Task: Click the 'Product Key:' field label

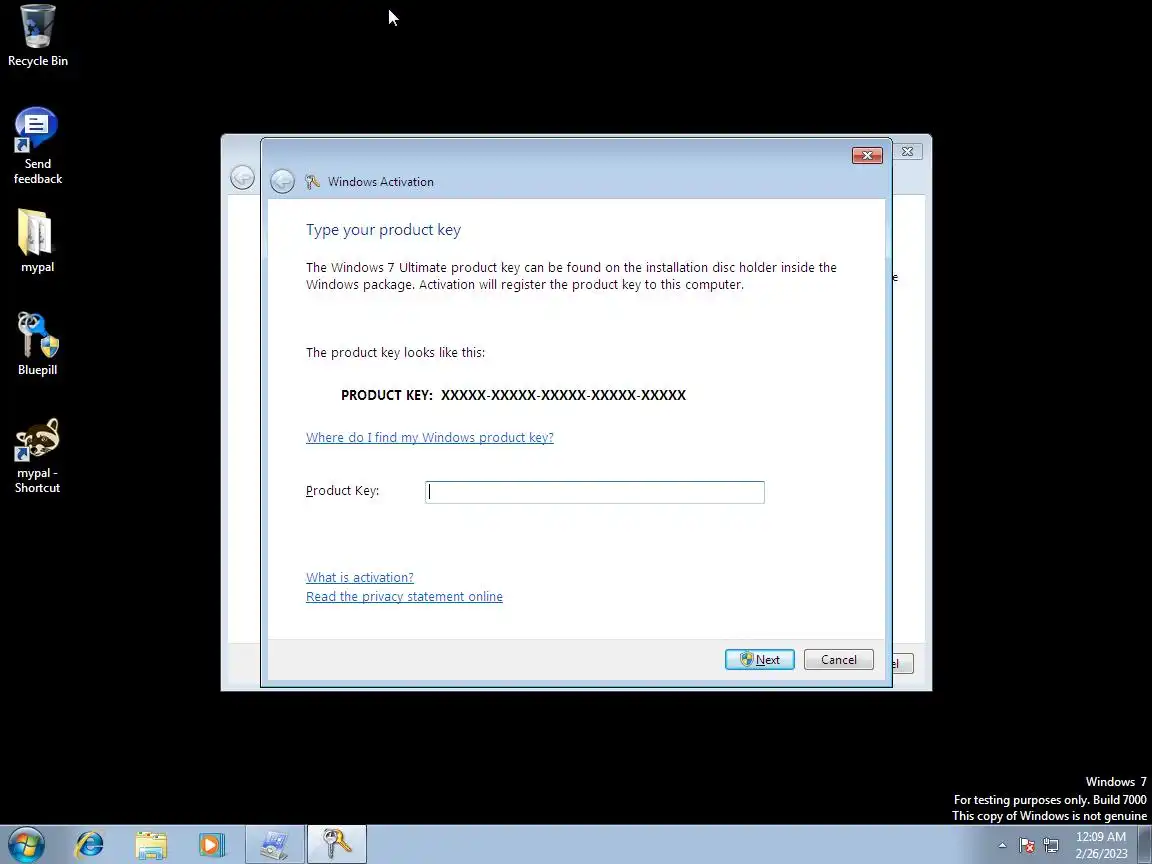Action: click(342, 491)
